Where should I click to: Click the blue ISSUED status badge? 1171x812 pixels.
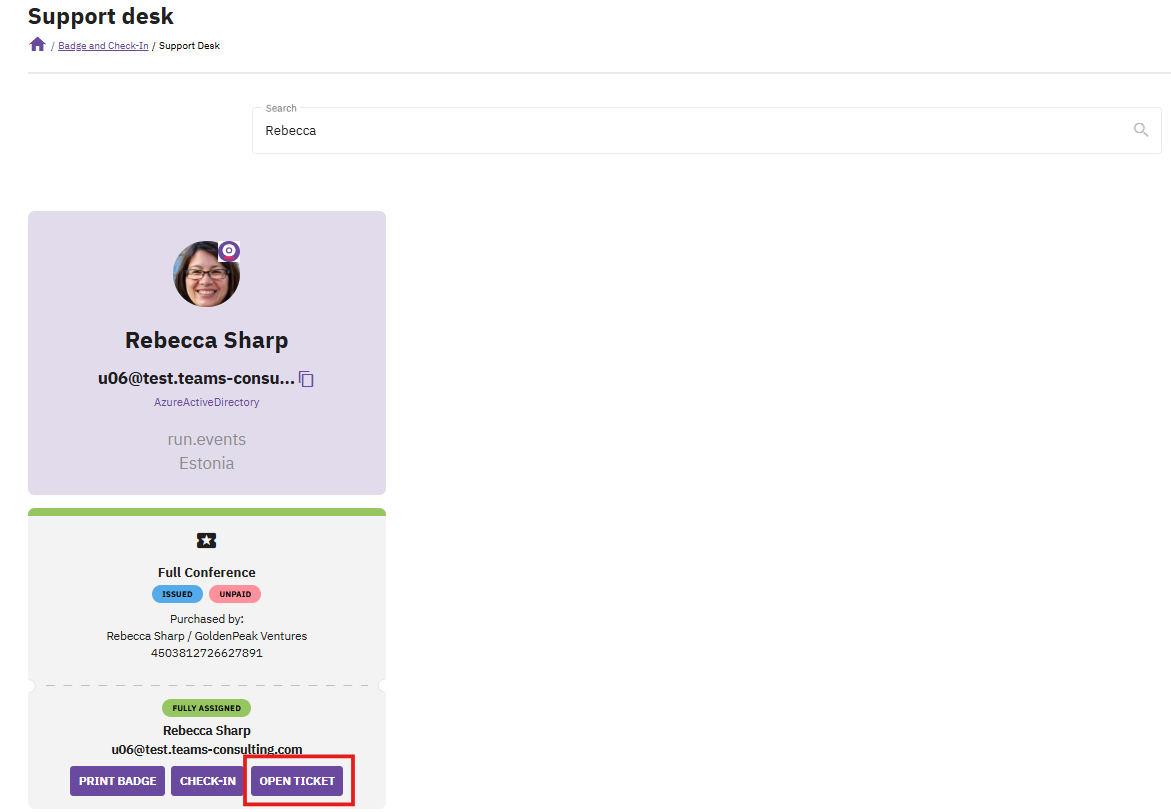pos(177,594)
